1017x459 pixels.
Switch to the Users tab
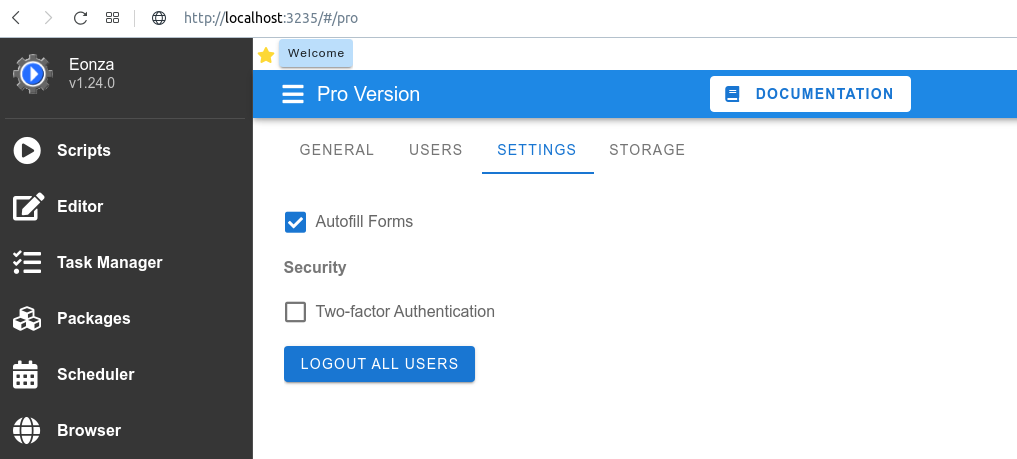pyautogui.click(x=436, y=150)
